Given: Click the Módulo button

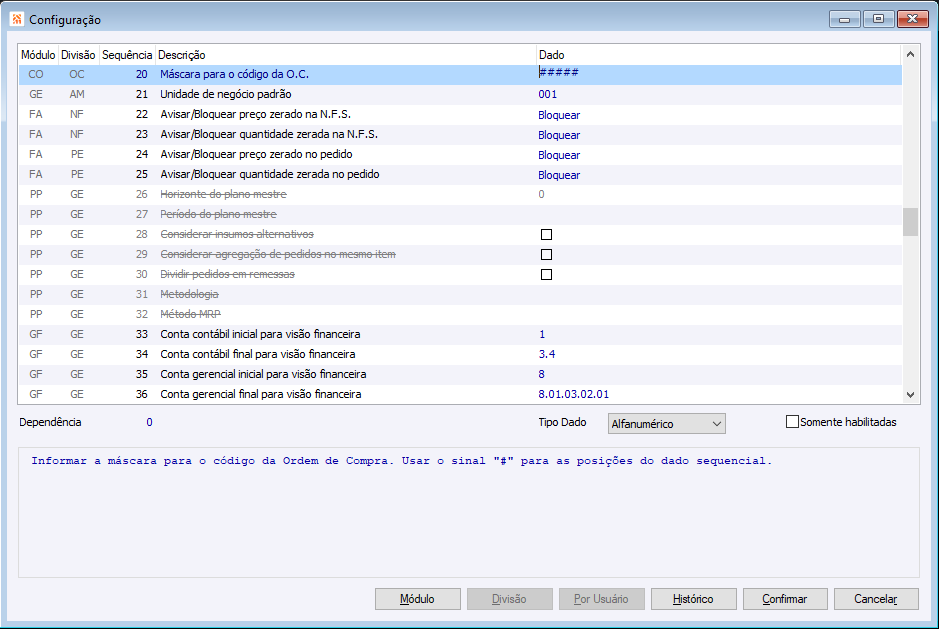Looking at the screenshot, I should pos(417,599).
